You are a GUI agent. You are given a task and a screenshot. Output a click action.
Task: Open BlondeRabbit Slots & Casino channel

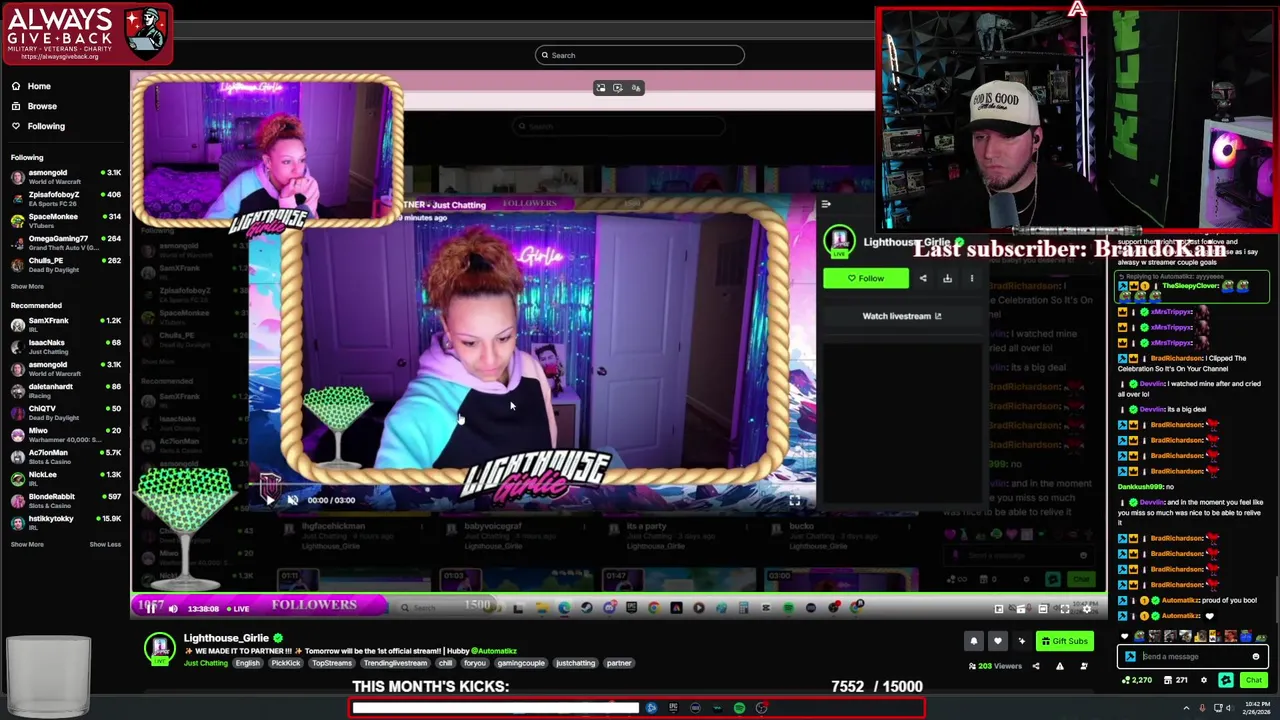(x=65, y=501)
